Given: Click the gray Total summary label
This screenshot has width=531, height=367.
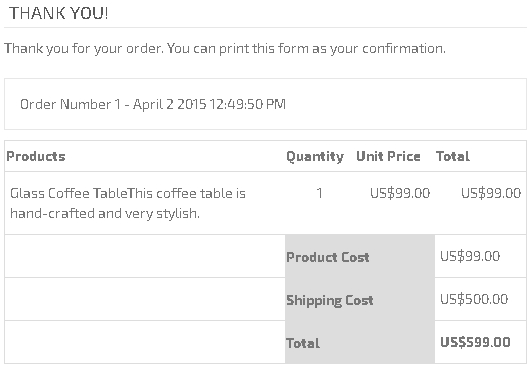Looking at the screenshot, I should tap(303, 343).
